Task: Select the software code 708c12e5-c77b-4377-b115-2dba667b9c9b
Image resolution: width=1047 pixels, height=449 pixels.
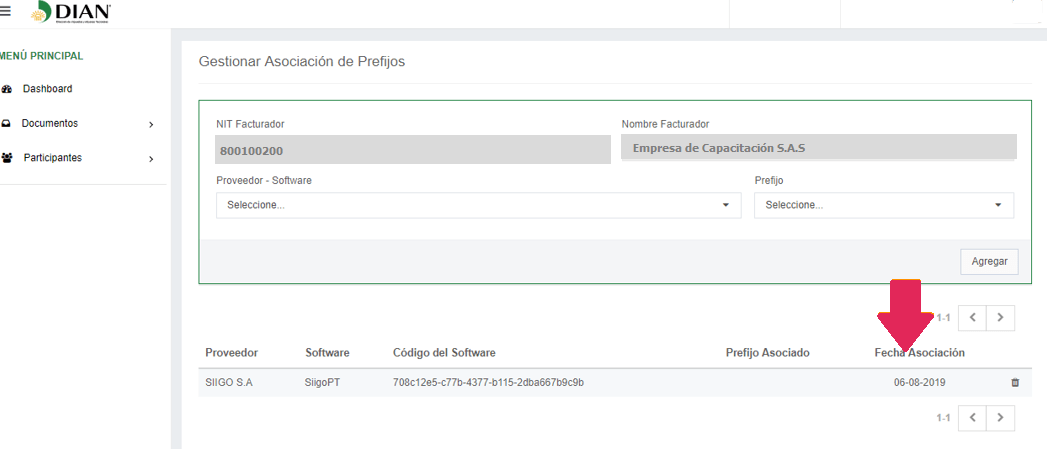Action: point(488,383)
